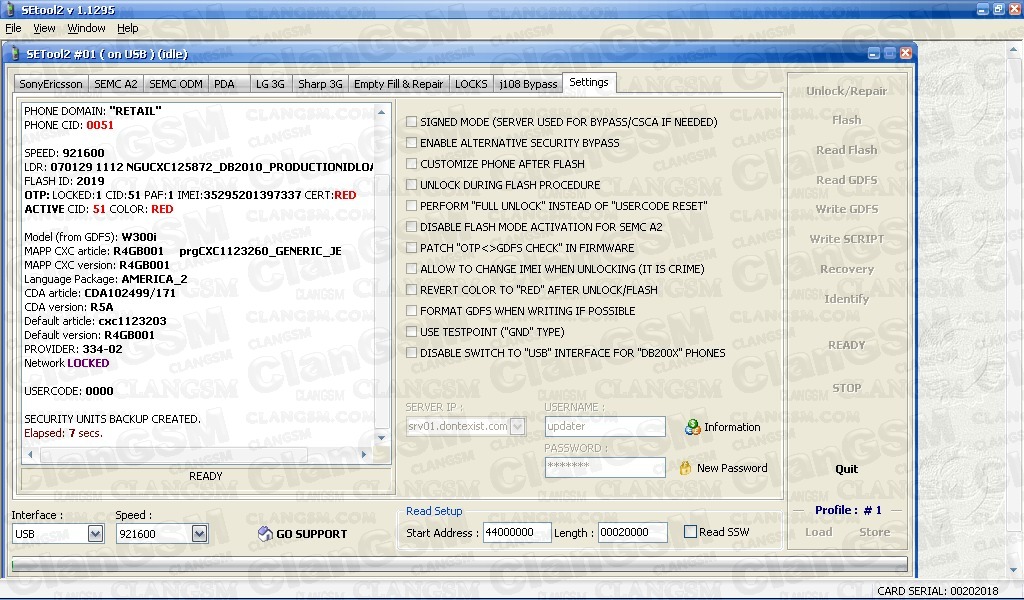Open the Empty Fill & Repair tab

[398, 84]
